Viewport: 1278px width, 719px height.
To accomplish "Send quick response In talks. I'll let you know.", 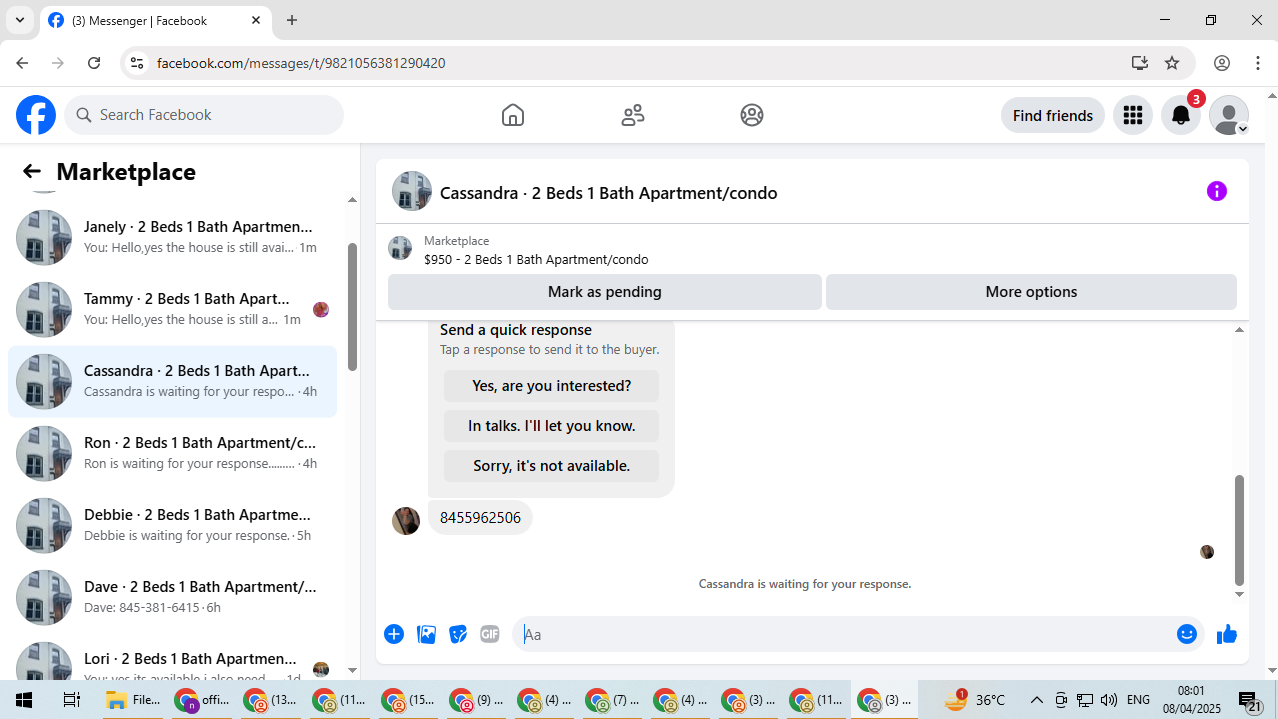I will click(x=551, y=426).
